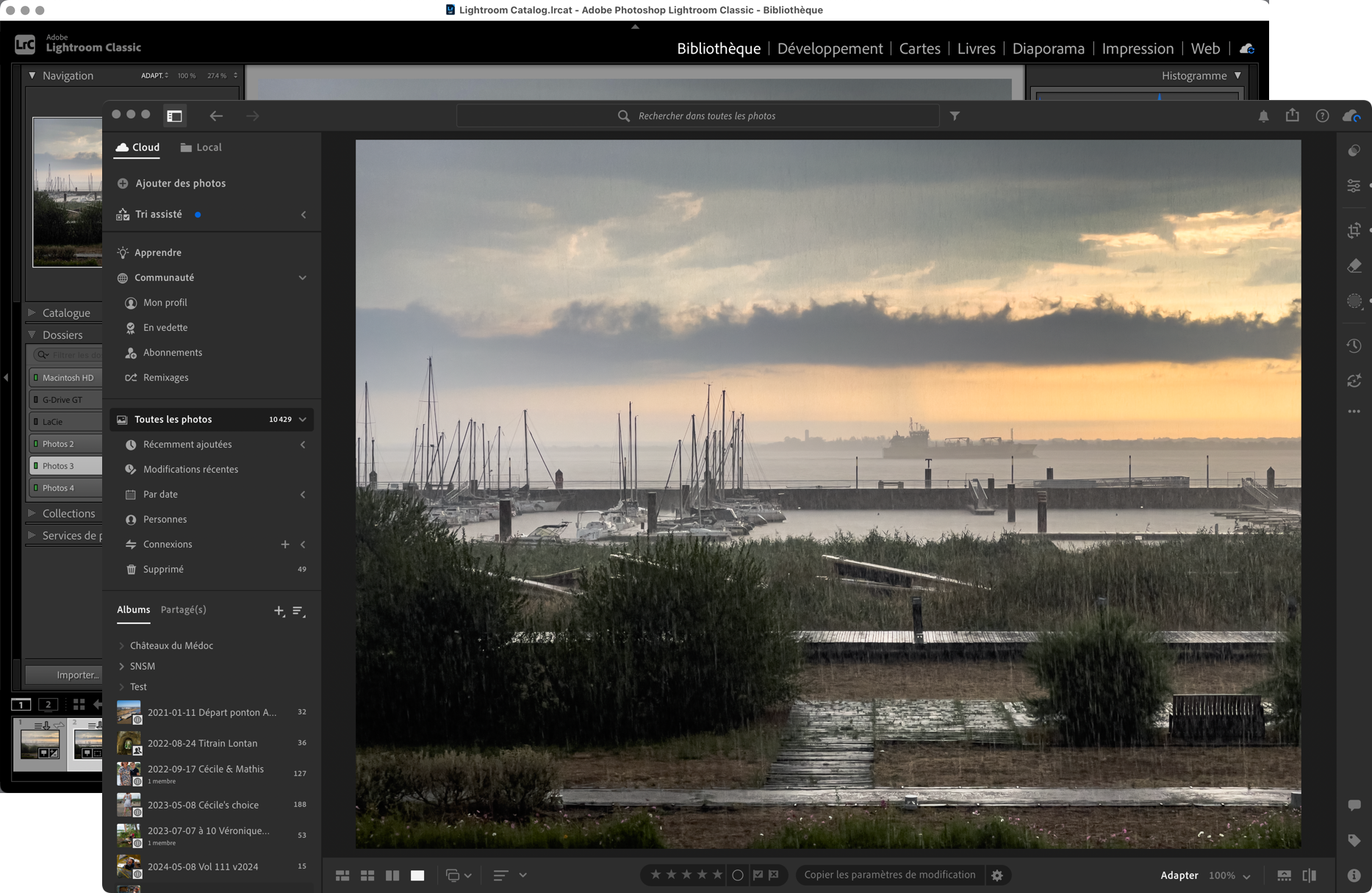The height and width of the screenshot is (893, 1372).
Task: Open the Développement module in Lightroom Classic
Action: (830, 49)
